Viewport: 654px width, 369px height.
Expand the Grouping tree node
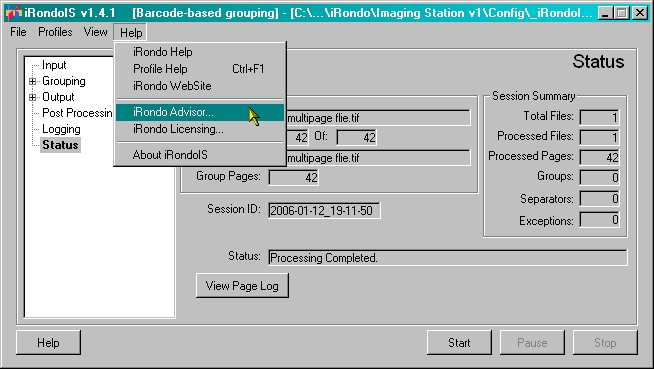(x=33, y=81)
